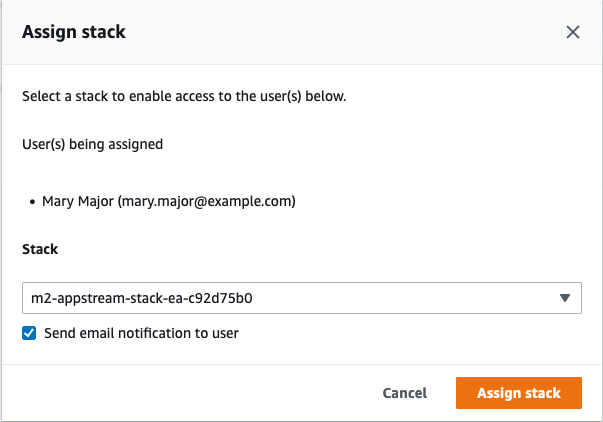Screen dimensions: 603x422
Task: Click the 'user(s) below' text in the description
Action: tap(303, 97)
